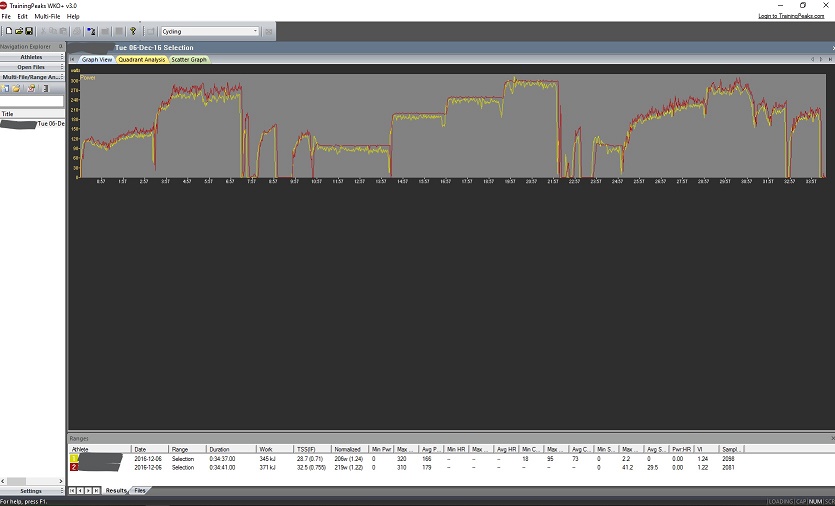The width and height of the screenshot is (835, 506).
Task: Click the New file toolbar icon
Action: coord(9,31)
